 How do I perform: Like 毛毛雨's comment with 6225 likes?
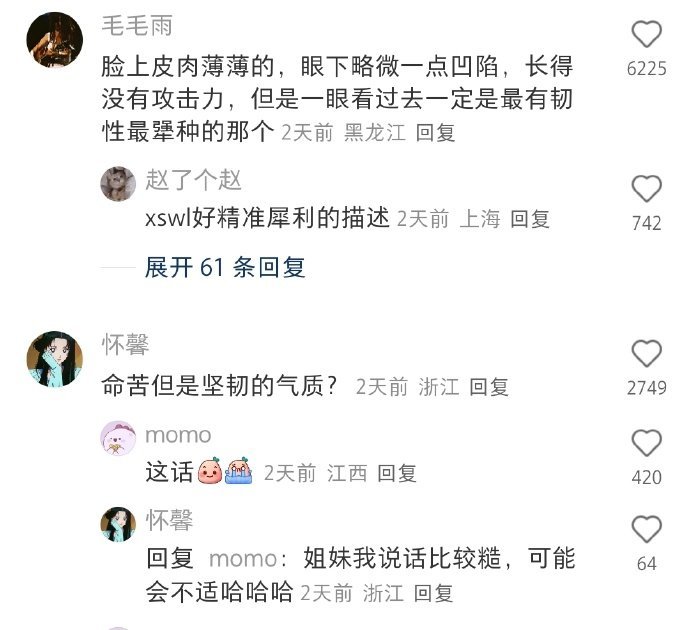click(646, 34)
